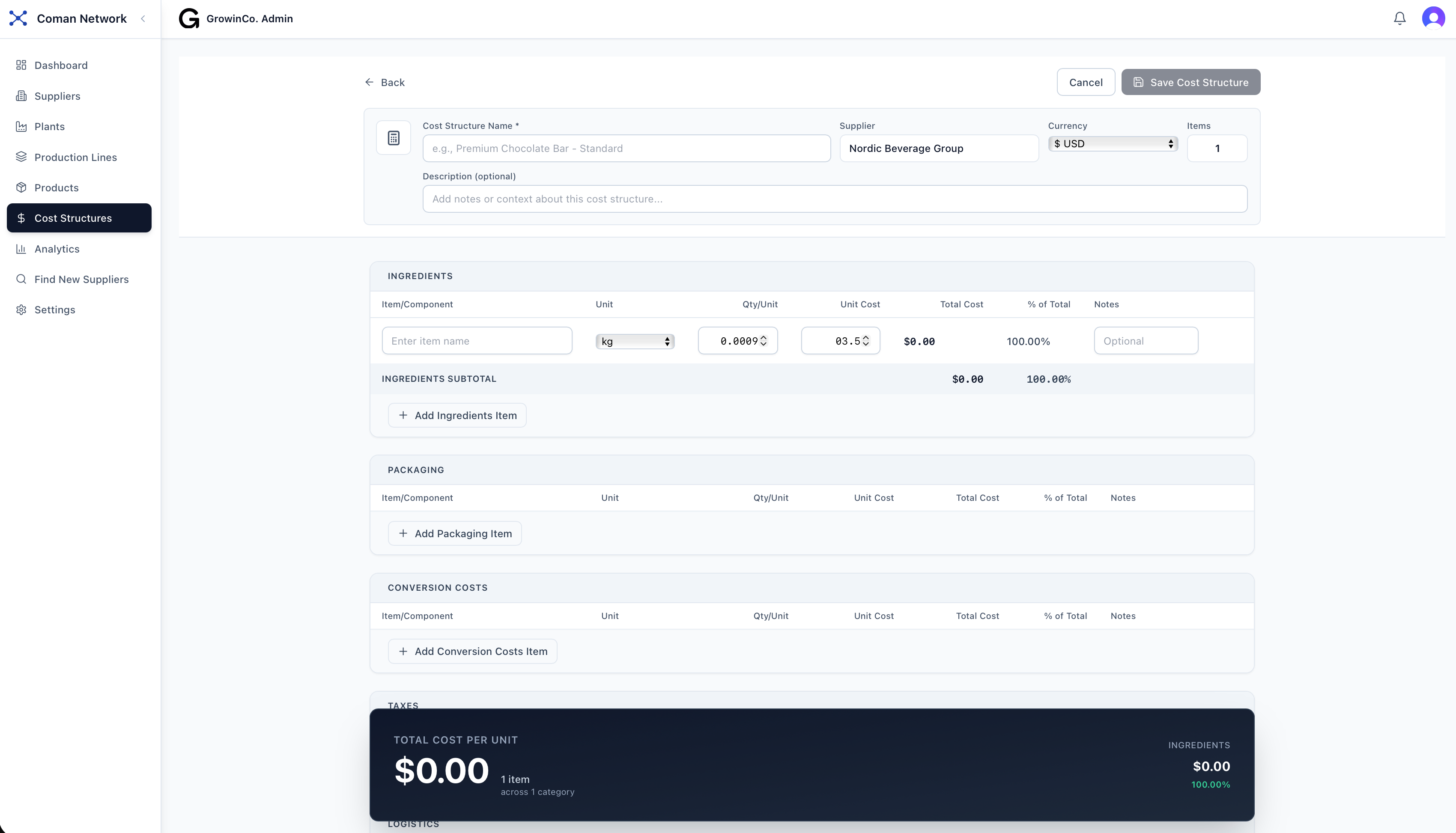The height and width of the screenshot is (833, 1456).
Task: Click Save Cost Structure
Action: tap(1190, 82)
